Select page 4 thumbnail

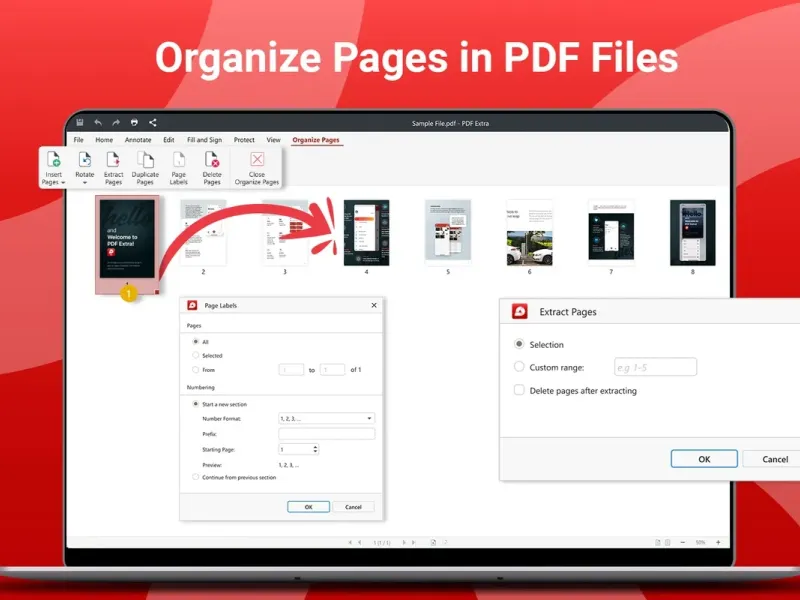pyautogui.click(x=366, y=233)
